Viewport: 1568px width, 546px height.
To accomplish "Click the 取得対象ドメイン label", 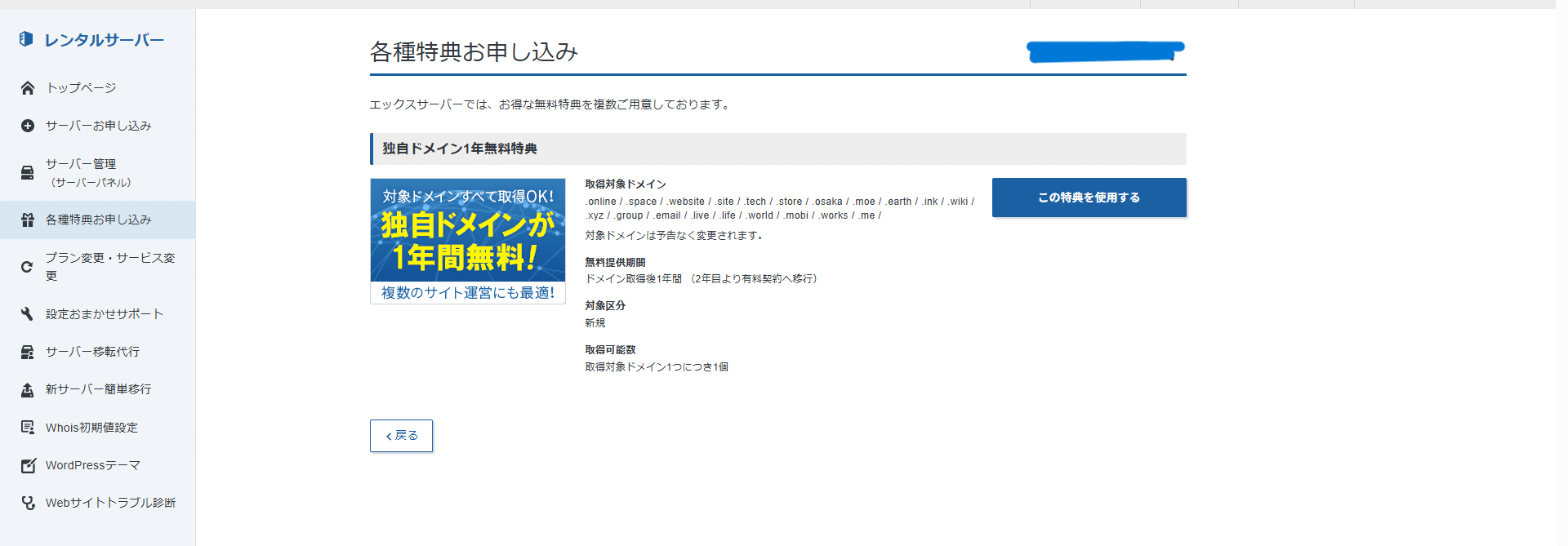I will tap(626, 184).
